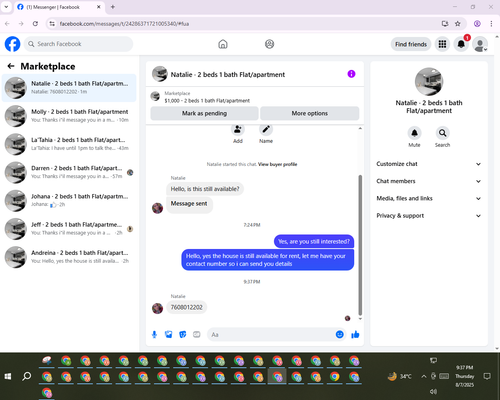Image resolution: width=500 pixels, height=400 pixels.
Task: Go back using the Marketplace arrow
Action: [x=11, y=66]
